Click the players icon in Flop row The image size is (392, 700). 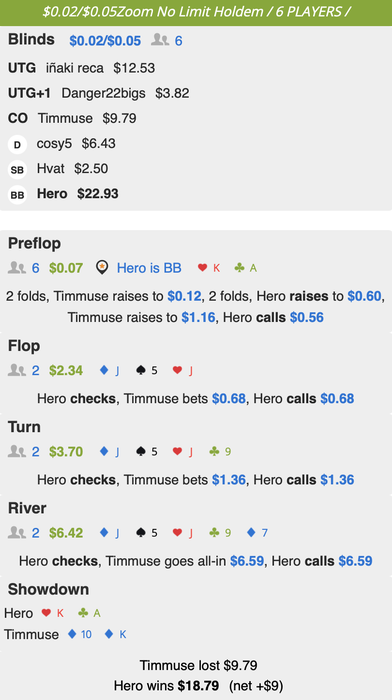(17, 371)
